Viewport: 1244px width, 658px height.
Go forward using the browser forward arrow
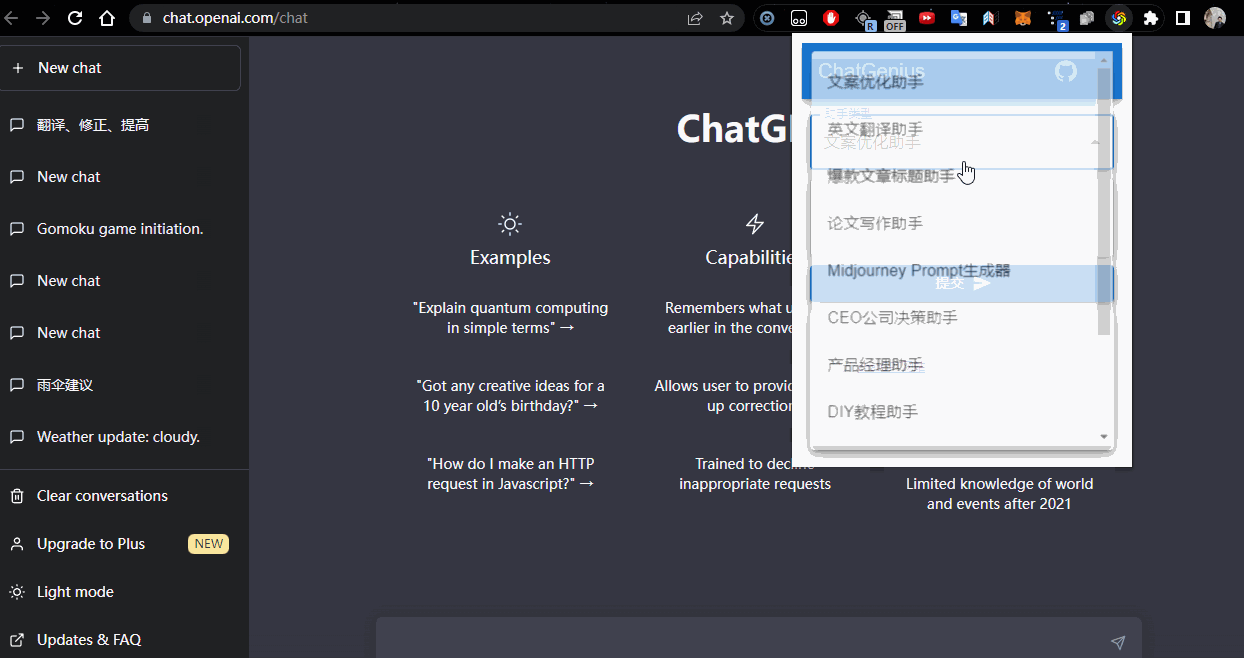(42, 18)
